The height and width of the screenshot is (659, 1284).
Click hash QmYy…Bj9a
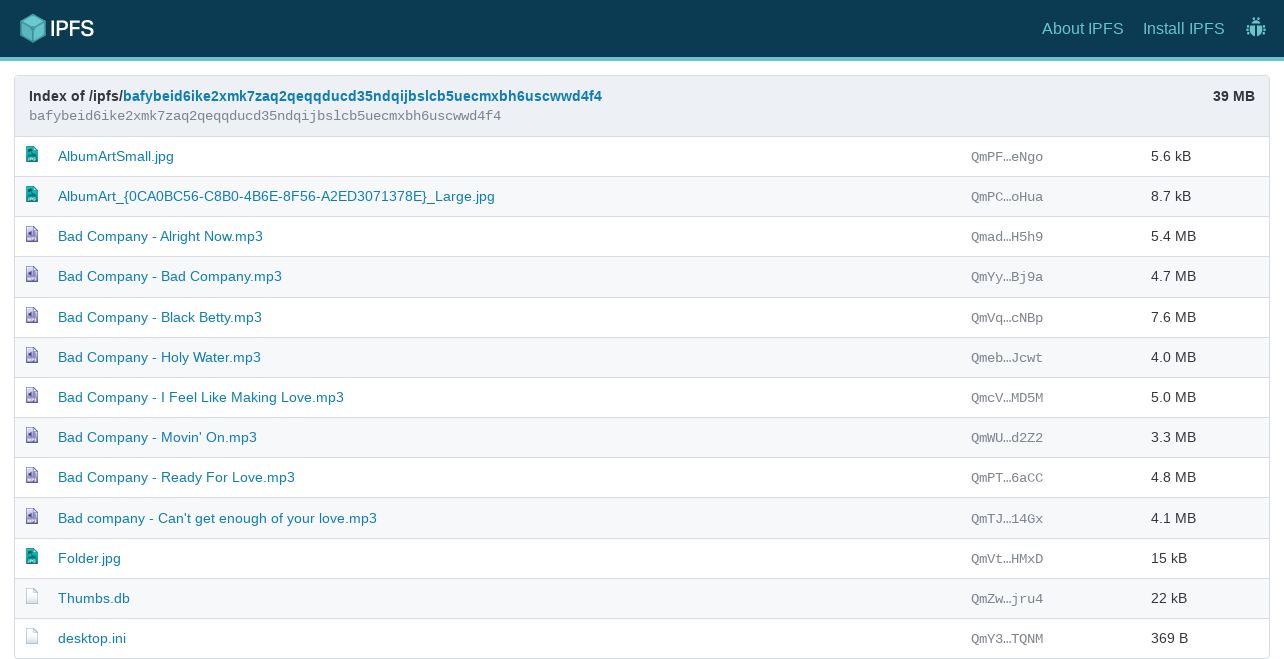(x=1007, y=277)
